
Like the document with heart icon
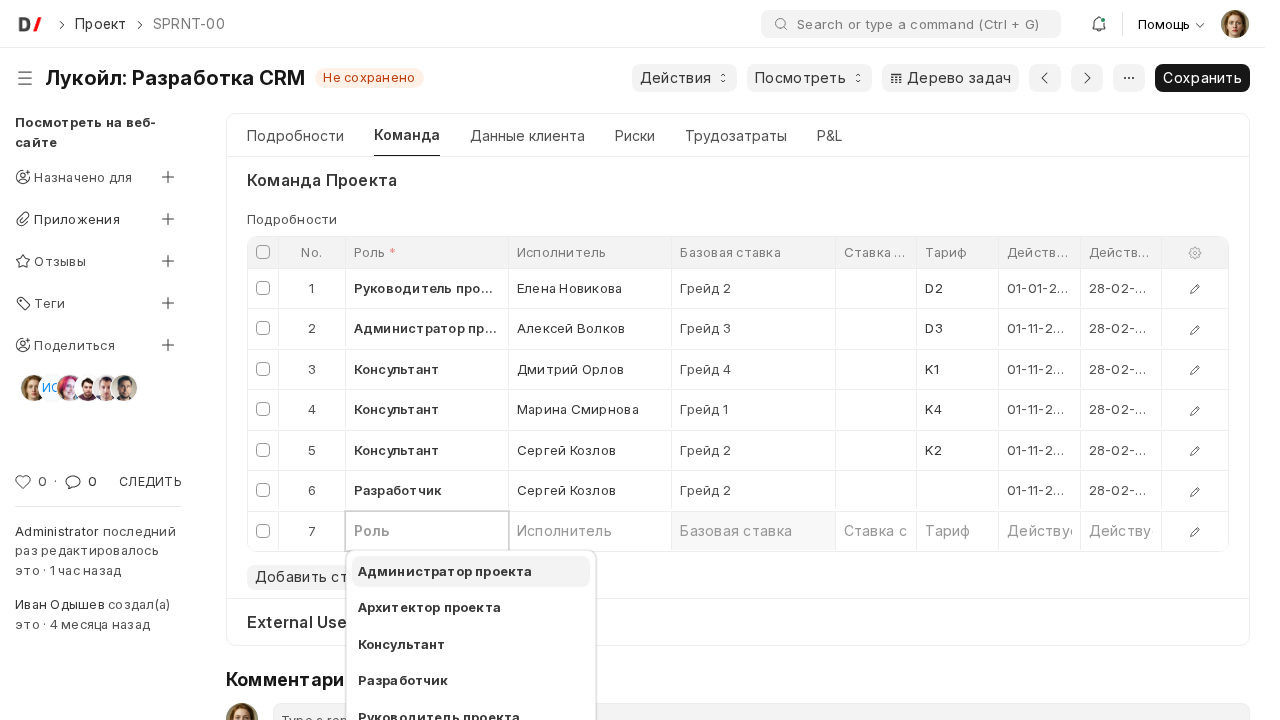[23, 482]
